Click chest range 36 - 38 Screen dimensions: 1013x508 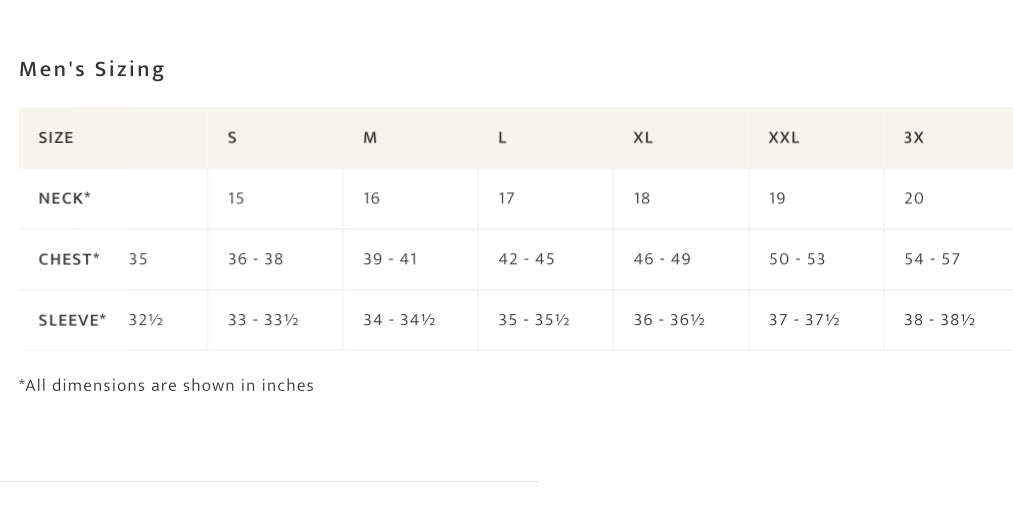pyautogui.click(x=256, y=259)
